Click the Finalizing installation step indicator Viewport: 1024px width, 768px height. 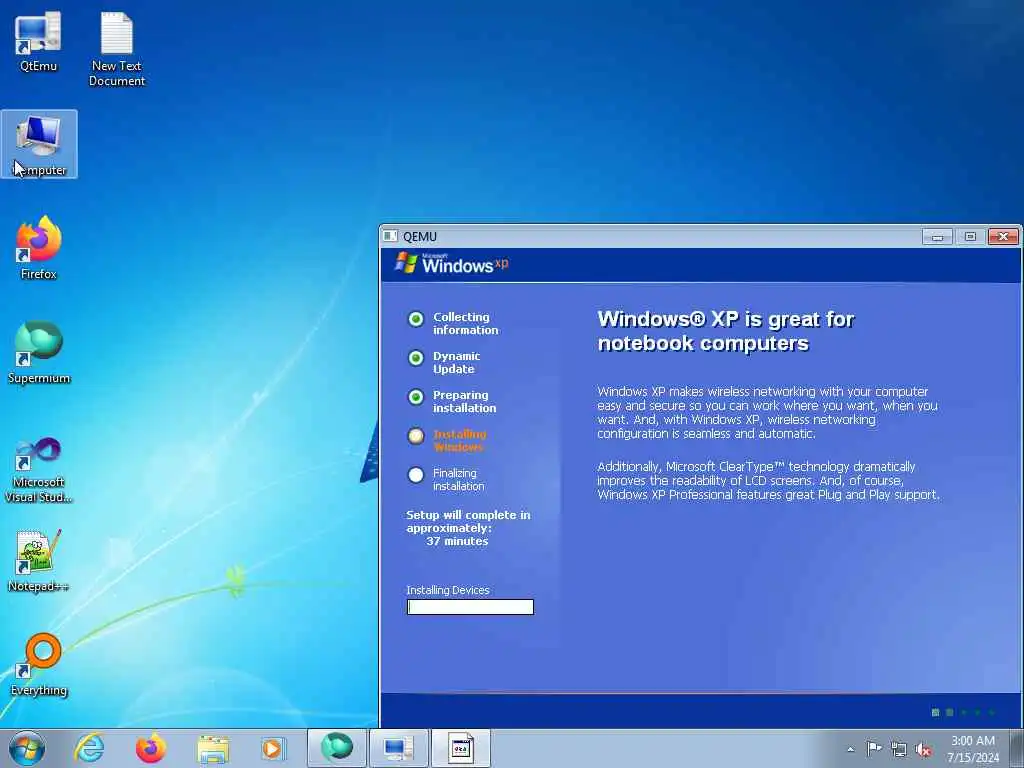(416, 475)
